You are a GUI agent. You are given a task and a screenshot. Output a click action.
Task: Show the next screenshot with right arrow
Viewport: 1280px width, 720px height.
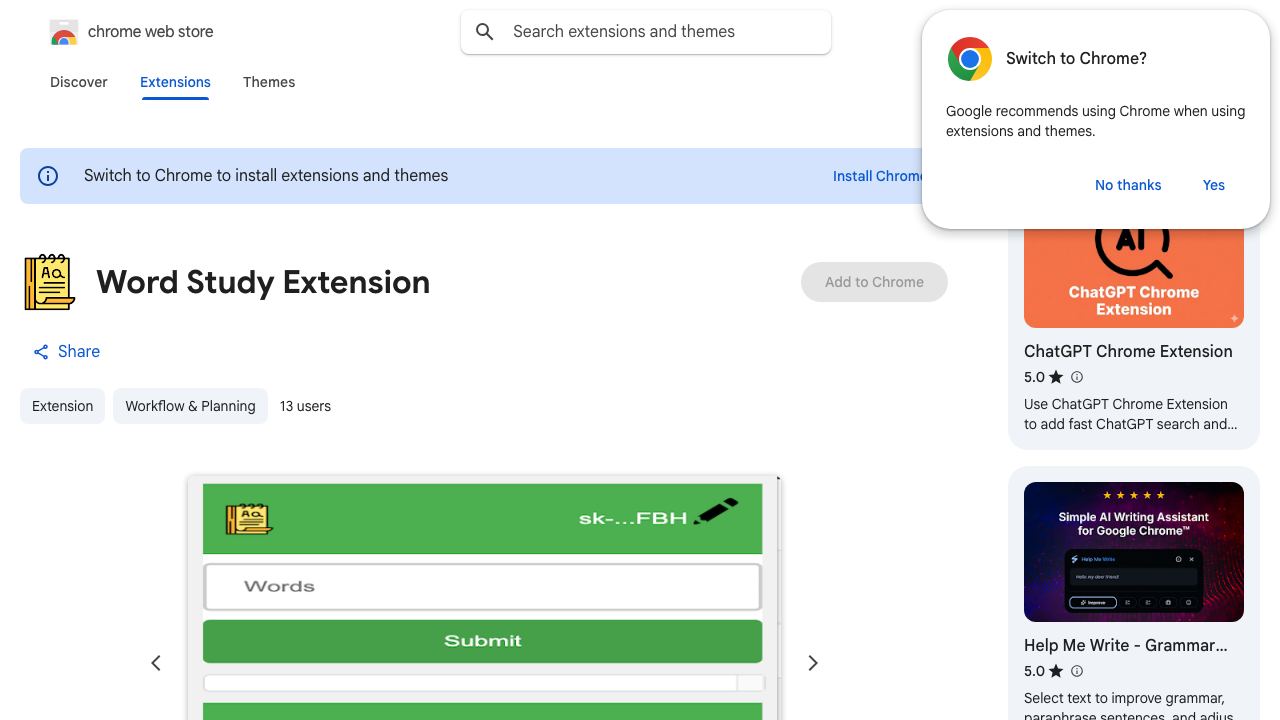coord(813,663)
